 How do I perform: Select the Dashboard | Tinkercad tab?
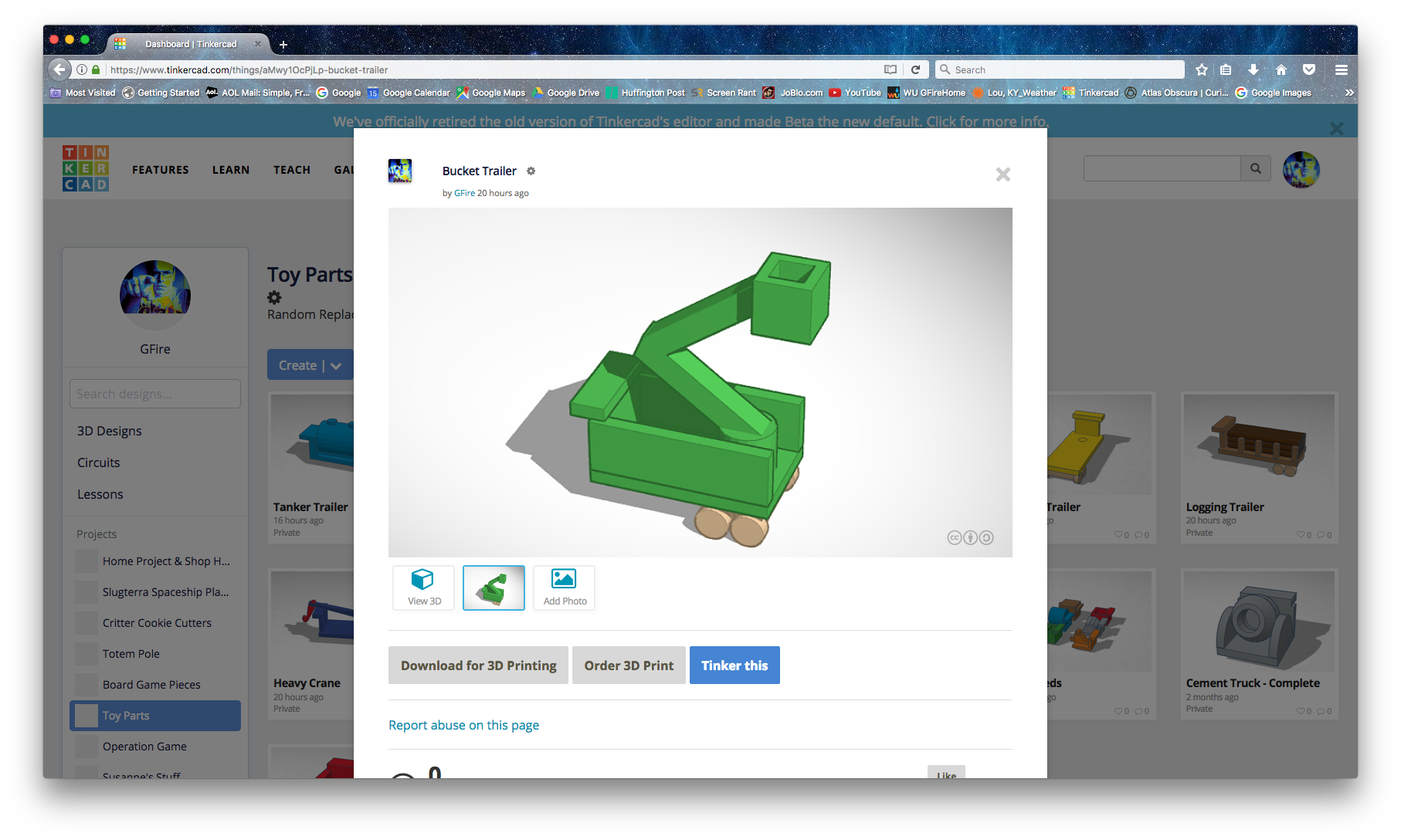pos(190,44)
